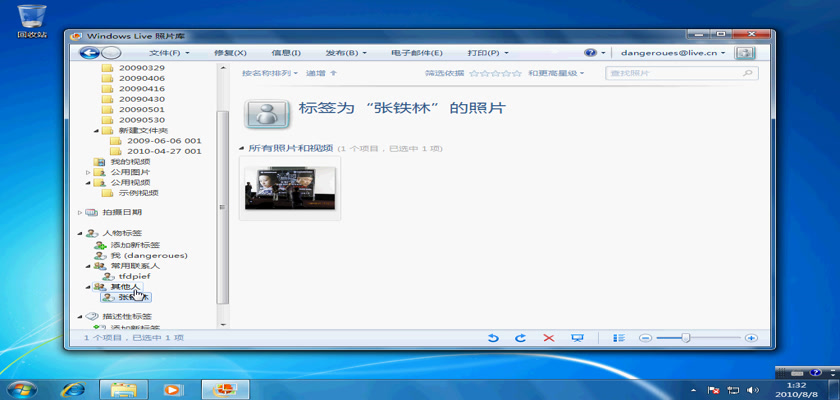Click the thumbnail size slider handle
This screenshot has width=840, height=400.
click(x=686, y=339)
